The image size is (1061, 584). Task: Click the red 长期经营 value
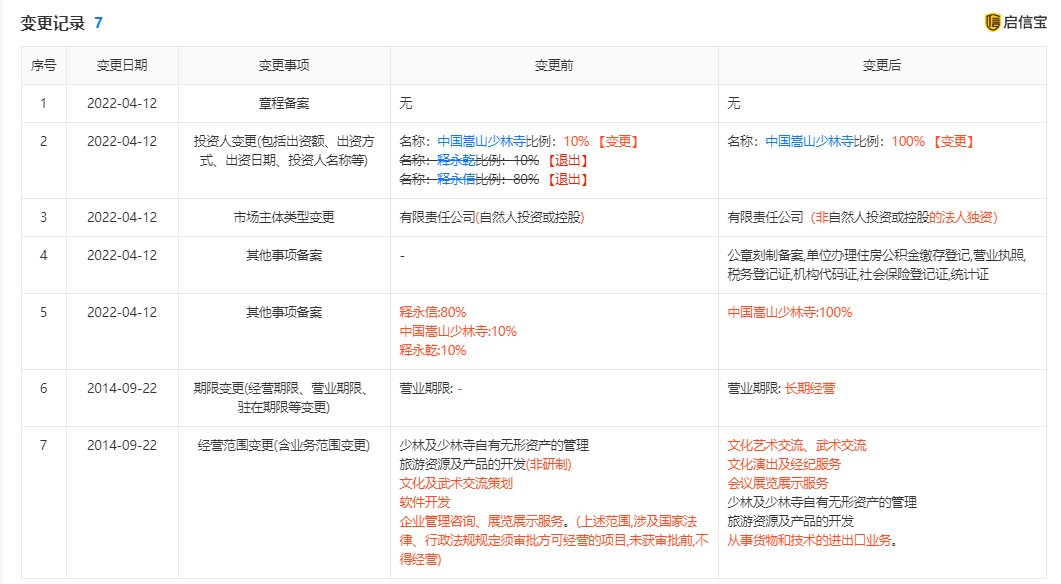click(x=810, y=388)
